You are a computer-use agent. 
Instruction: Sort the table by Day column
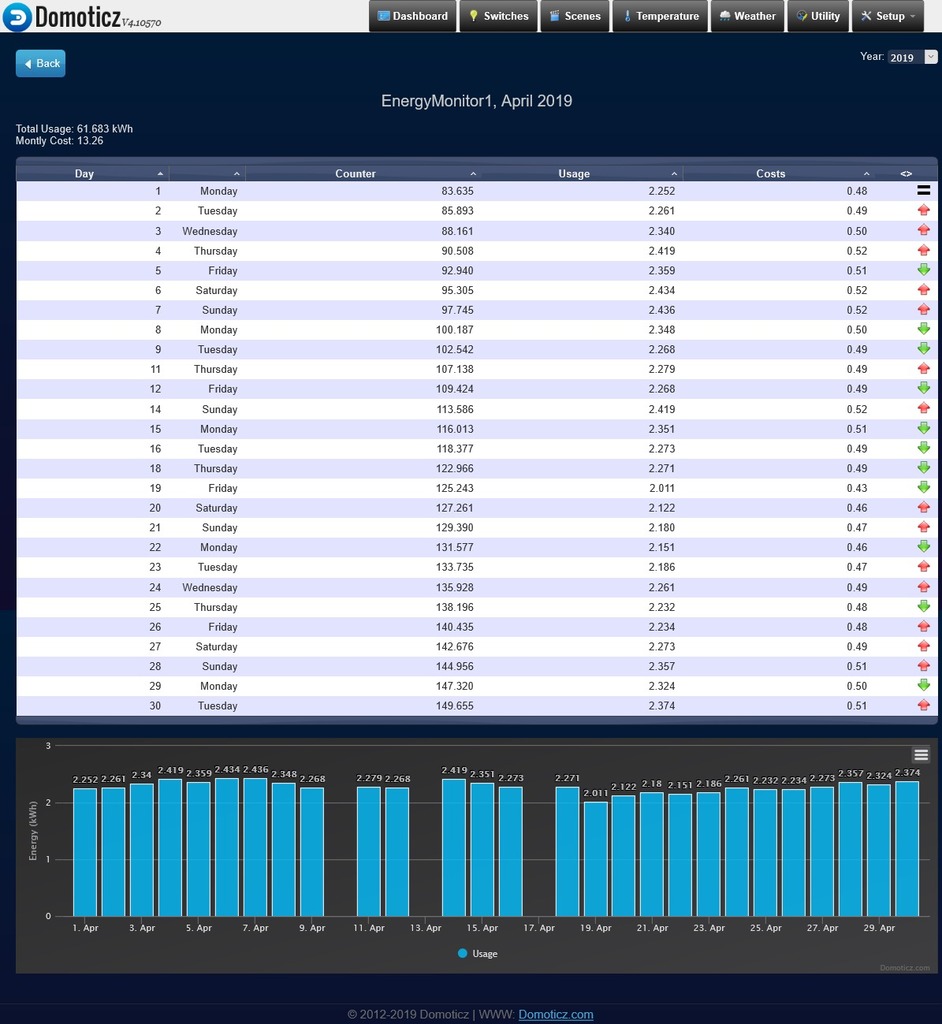tap(92, 174)
